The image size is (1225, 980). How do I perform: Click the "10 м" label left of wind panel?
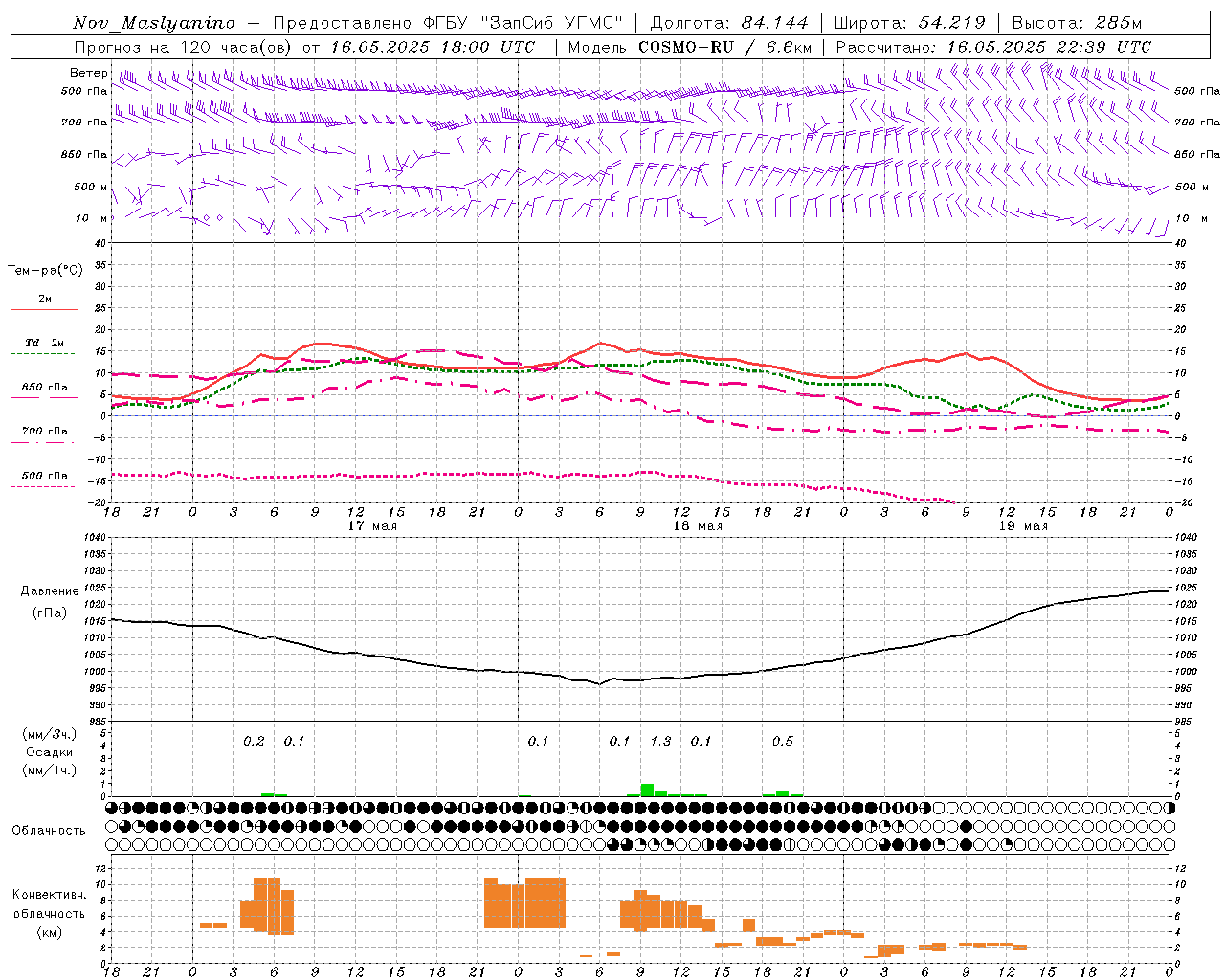point(91,218)
